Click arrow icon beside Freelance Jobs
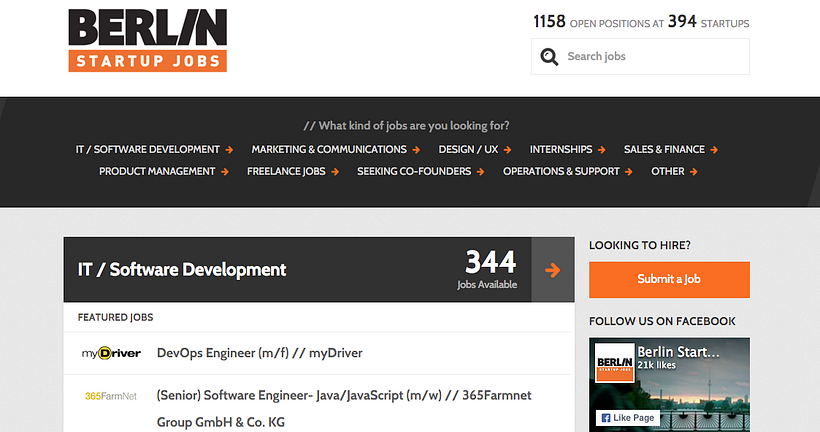 [x=335, y=172]
